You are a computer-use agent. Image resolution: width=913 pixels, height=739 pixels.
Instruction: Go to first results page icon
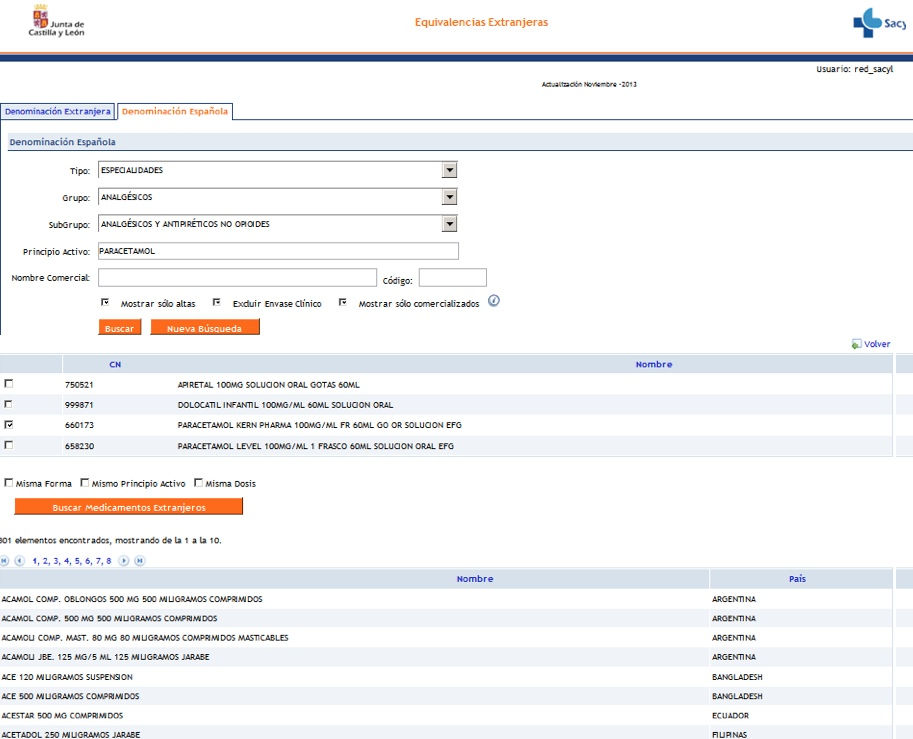pyautogui.click(x=5, y=561)
